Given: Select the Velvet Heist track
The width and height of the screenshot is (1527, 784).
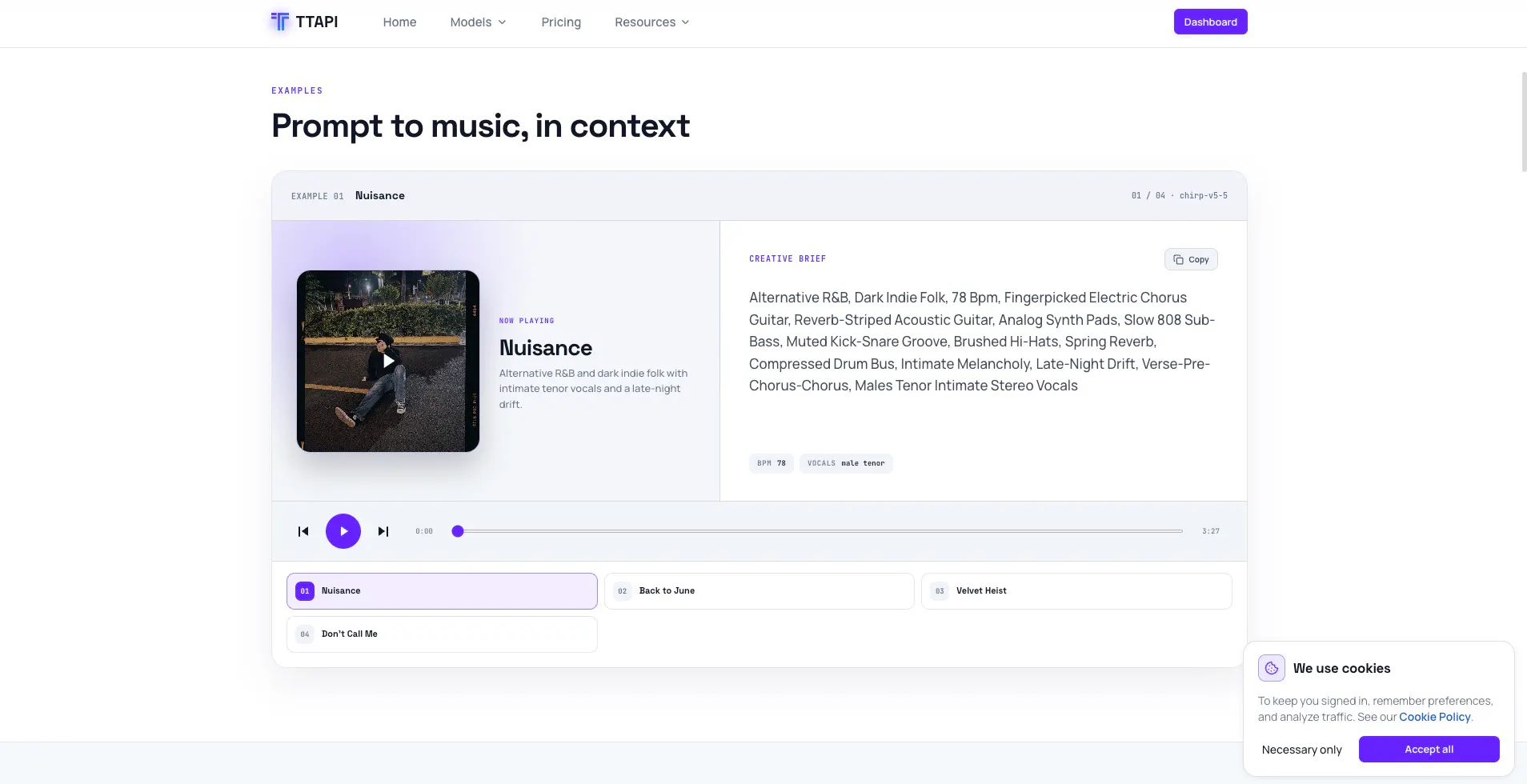Looking at the screenshot, I should (1076, 591).
